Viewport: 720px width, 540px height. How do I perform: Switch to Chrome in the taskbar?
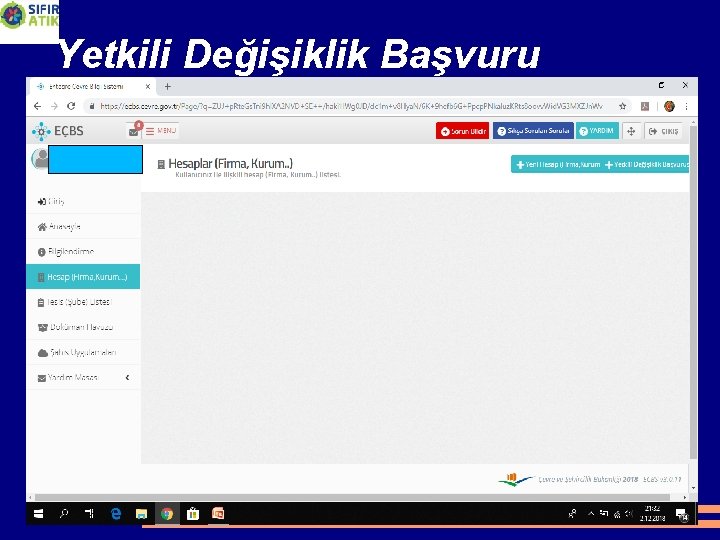pyautogui.click(x=167, y=514)
